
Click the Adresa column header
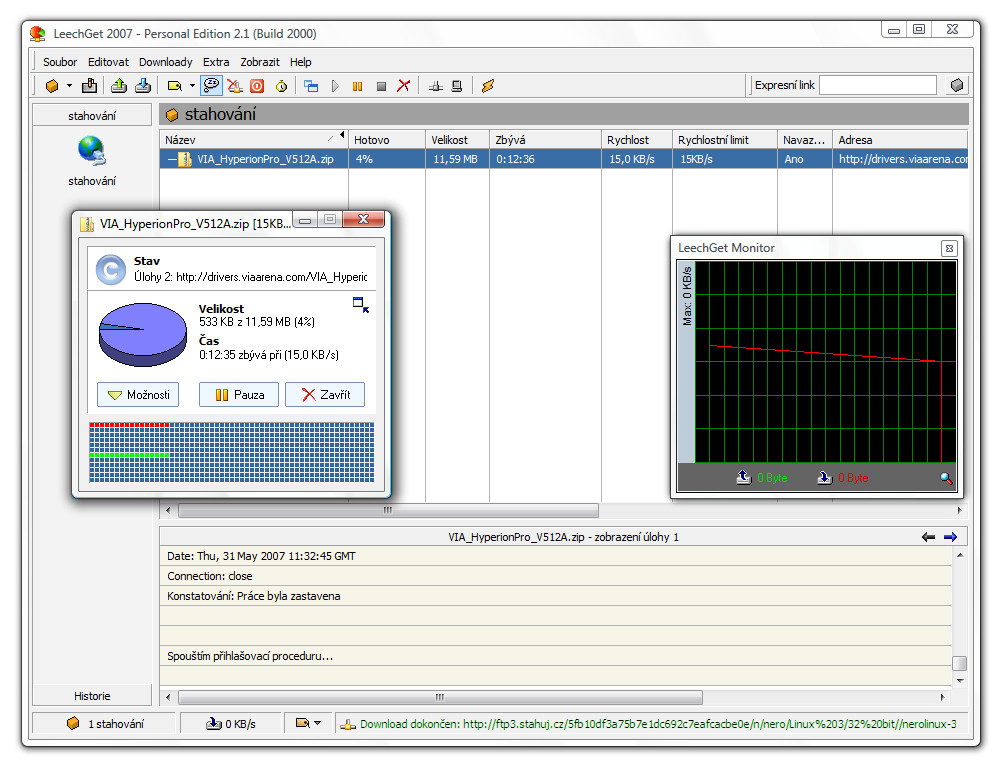point(900,140)
